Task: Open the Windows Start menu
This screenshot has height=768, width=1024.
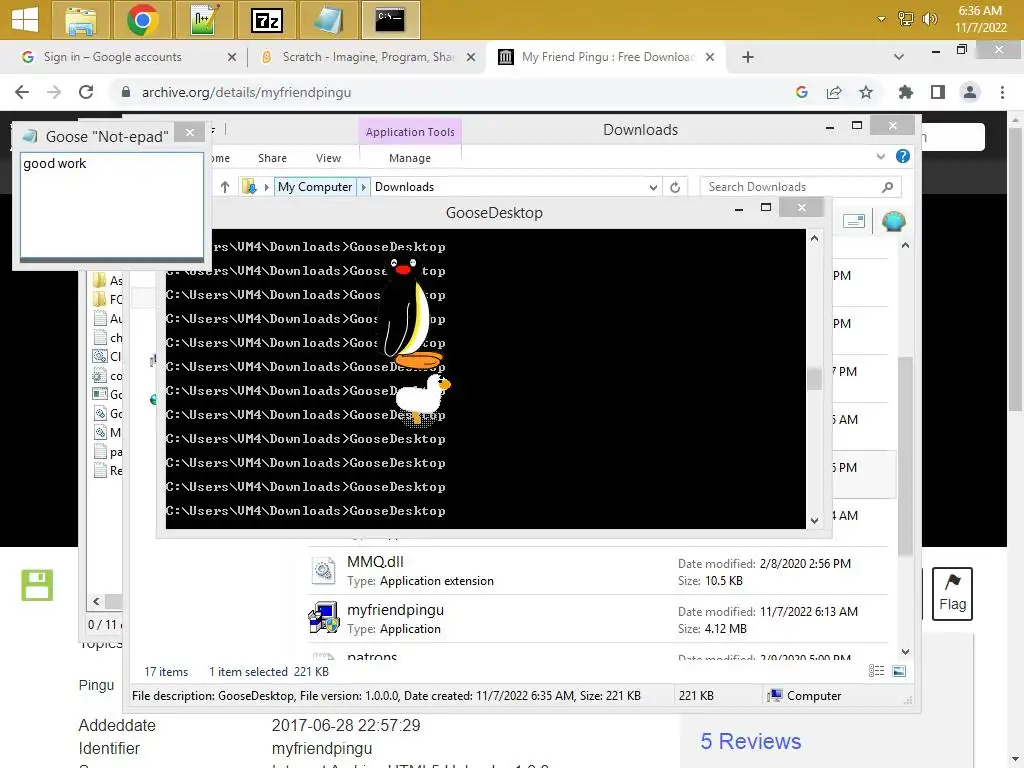Action: click(25, 20)
